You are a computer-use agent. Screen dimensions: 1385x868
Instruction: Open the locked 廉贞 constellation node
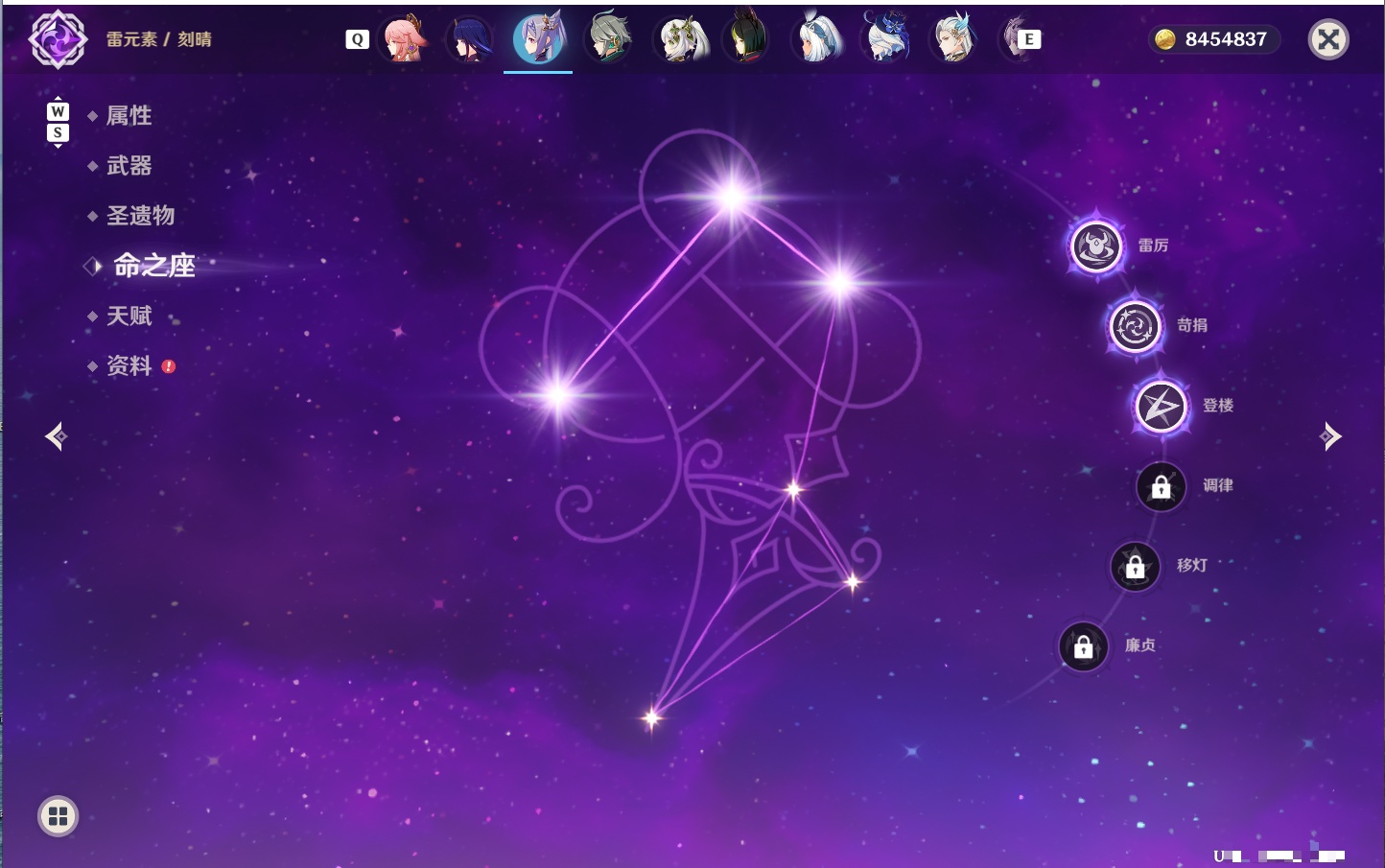(x=1083, y=646)
